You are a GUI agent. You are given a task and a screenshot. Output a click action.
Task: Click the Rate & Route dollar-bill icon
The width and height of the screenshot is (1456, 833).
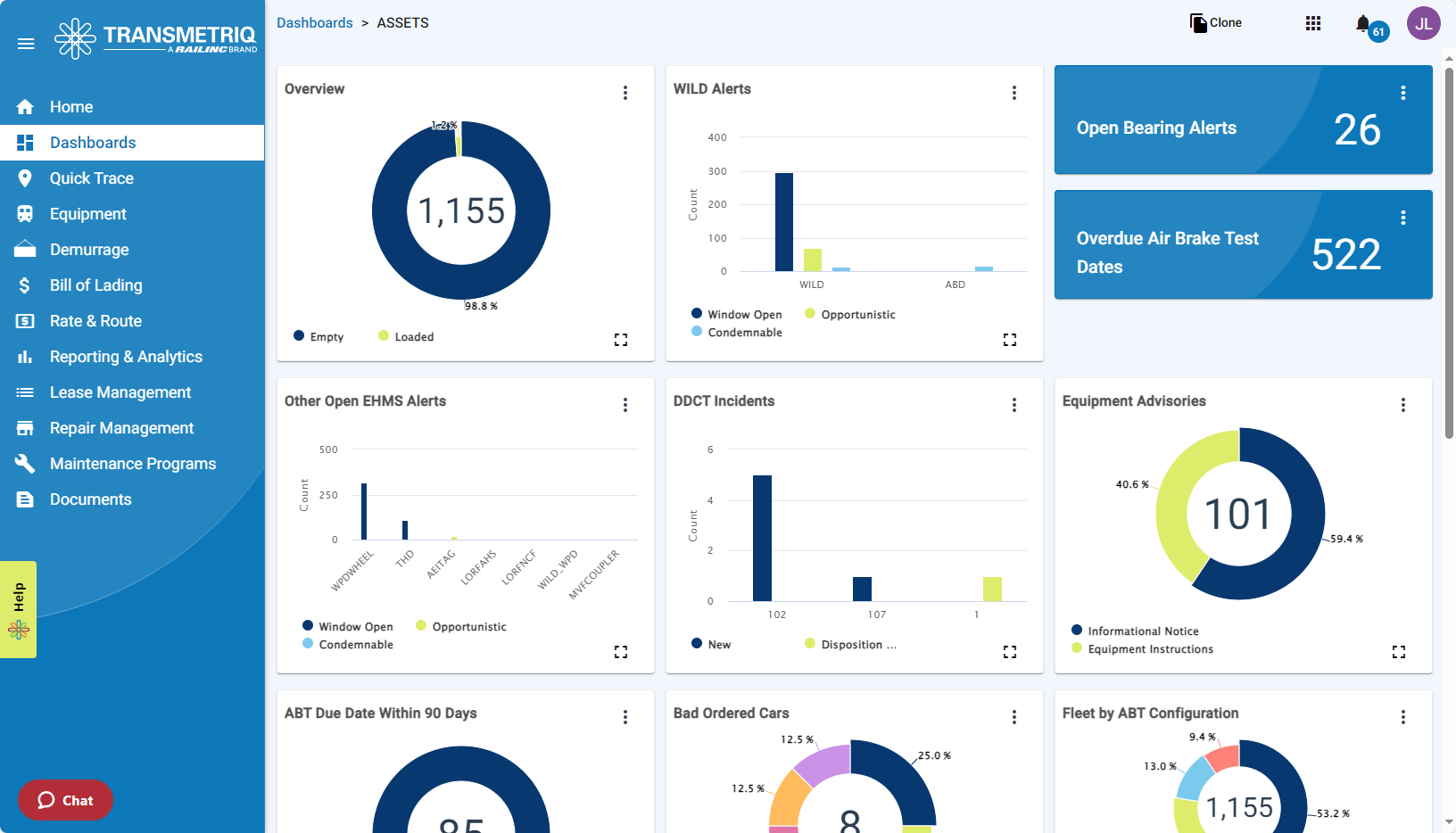[x=25, y=321]
